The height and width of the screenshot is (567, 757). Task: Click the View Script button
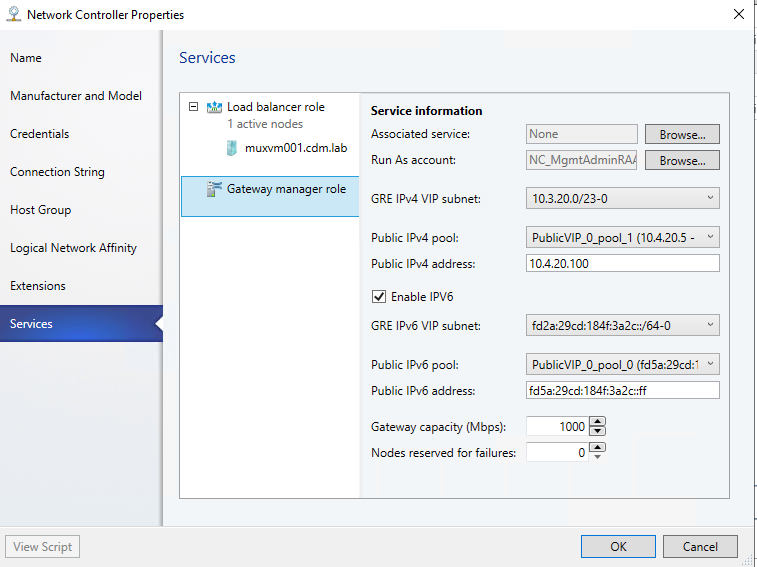click(x=42, y=546)
